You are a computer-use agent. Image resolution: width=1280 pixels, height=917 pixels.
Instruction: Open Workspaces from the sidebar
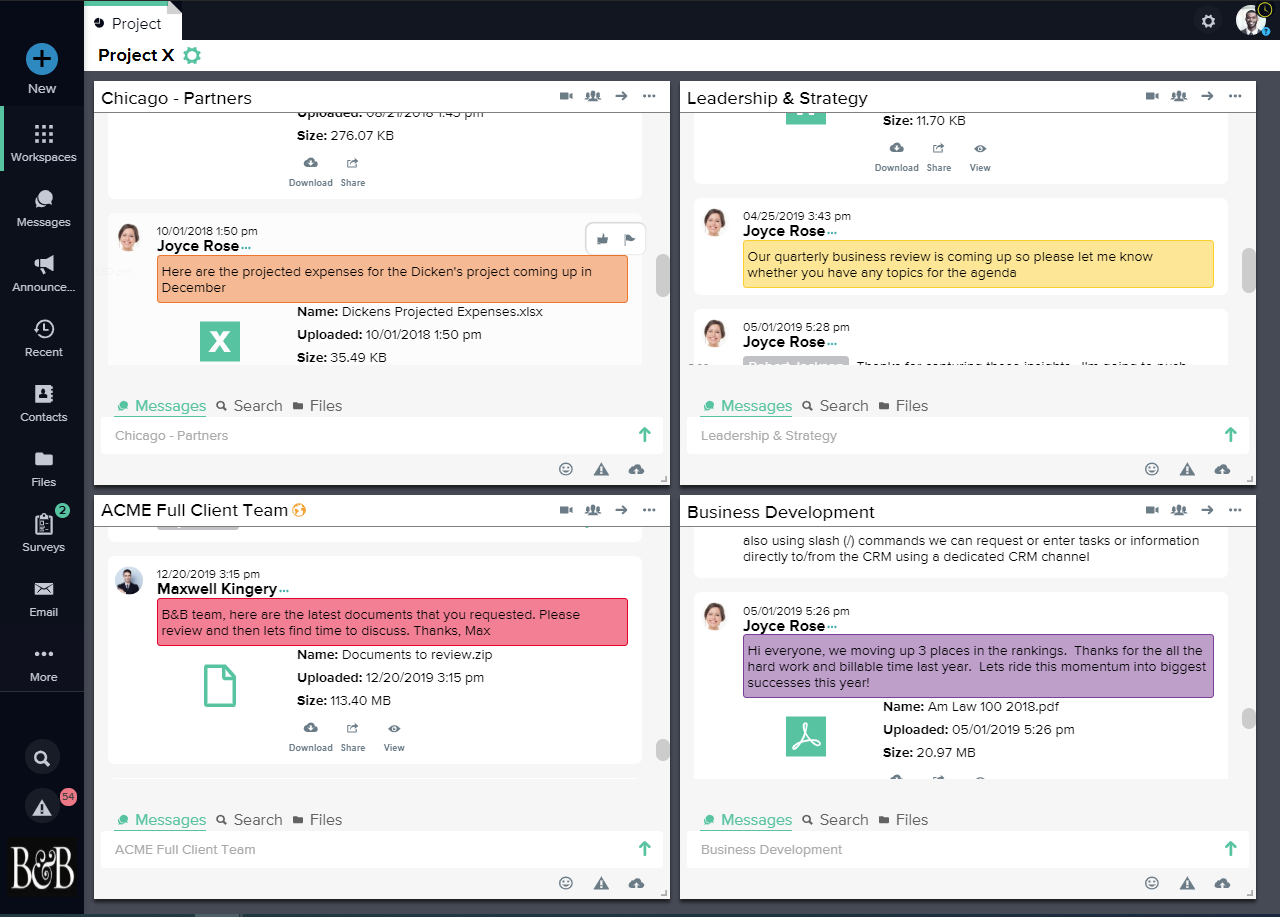(43, 143)
